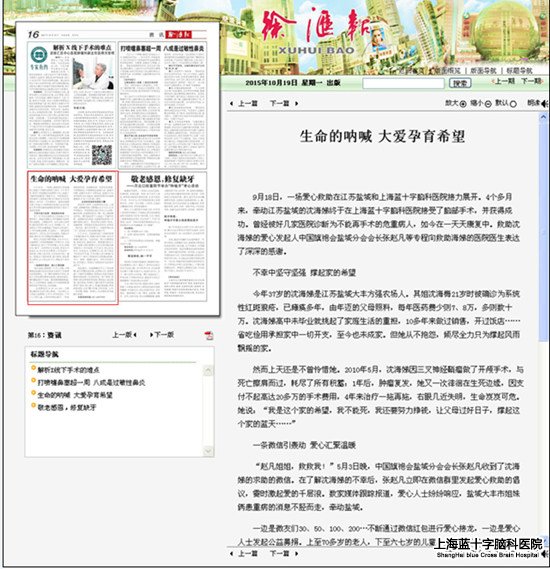Viewport: 550px width, 569px height.
Task: Open 解析X线下手术的难点 article link
Action: coord(68,370)
